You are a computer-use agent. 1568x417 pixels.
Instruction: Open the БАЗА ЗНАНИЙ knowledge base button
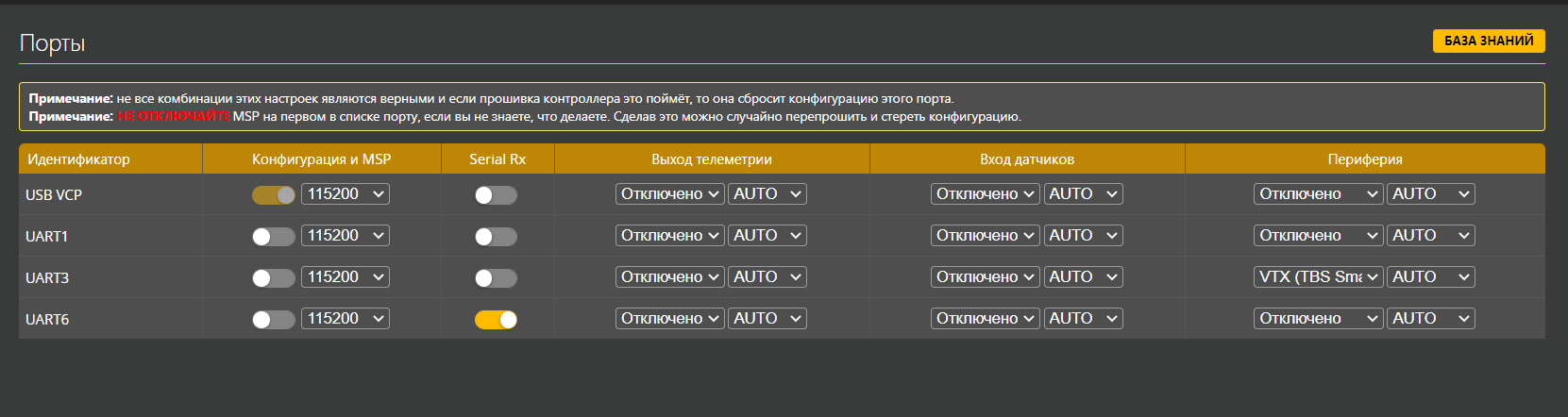coord(1488,41)
